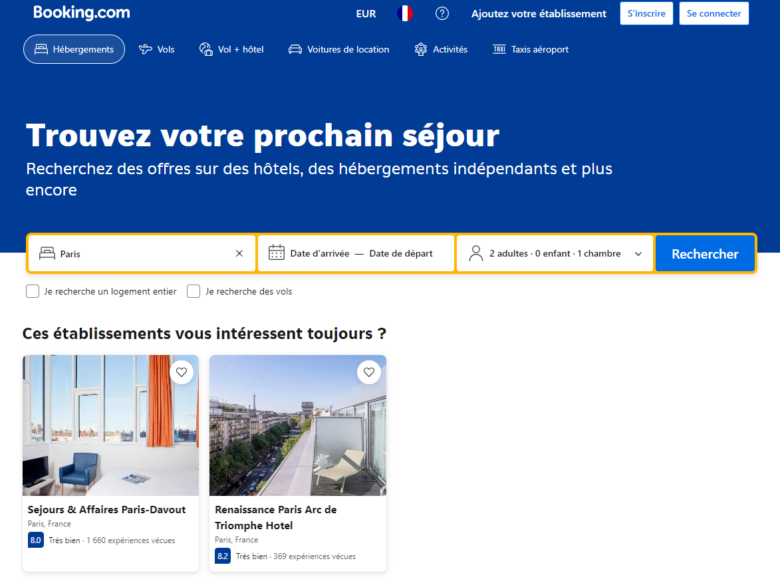This screenshot has height=587, width=780.
Task: Open Renaissance Paris Arc de Triomphe photo
Action: click(297, 425)
